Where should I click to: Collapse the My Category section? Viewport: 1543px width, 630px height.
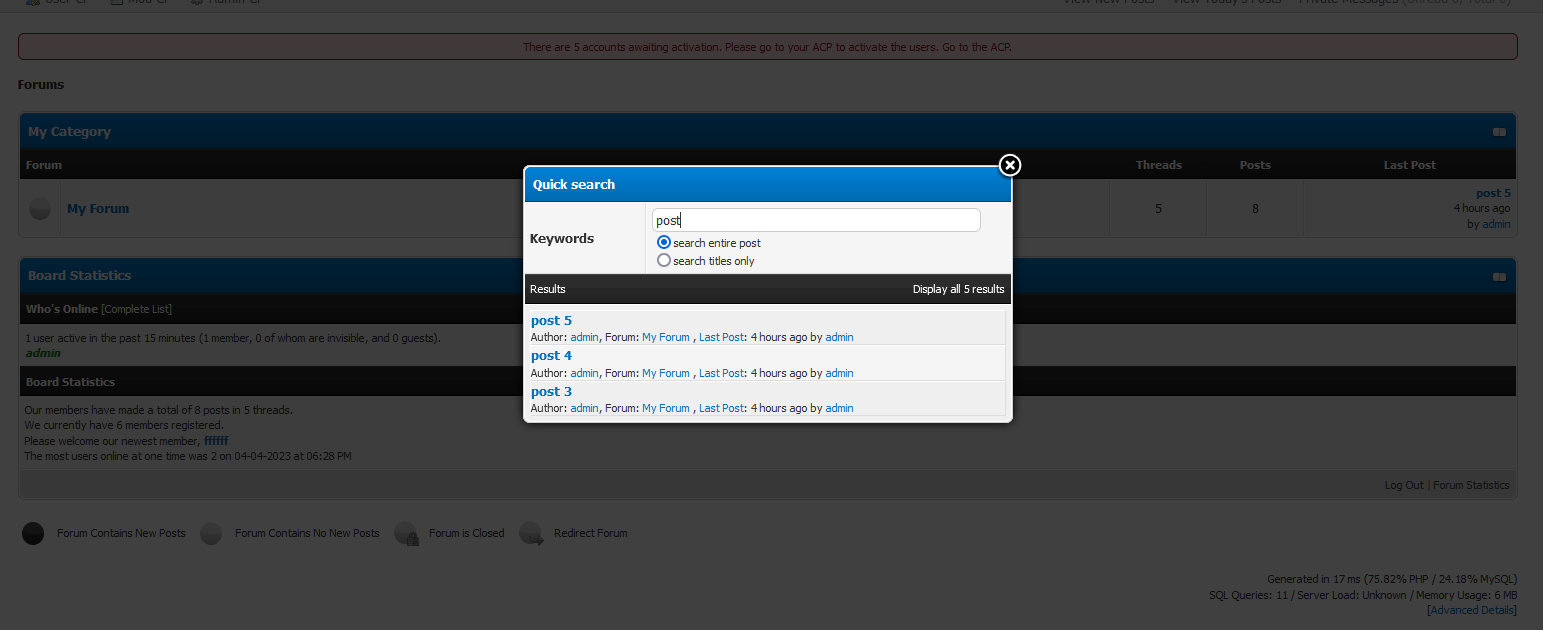pos(1499,132)
